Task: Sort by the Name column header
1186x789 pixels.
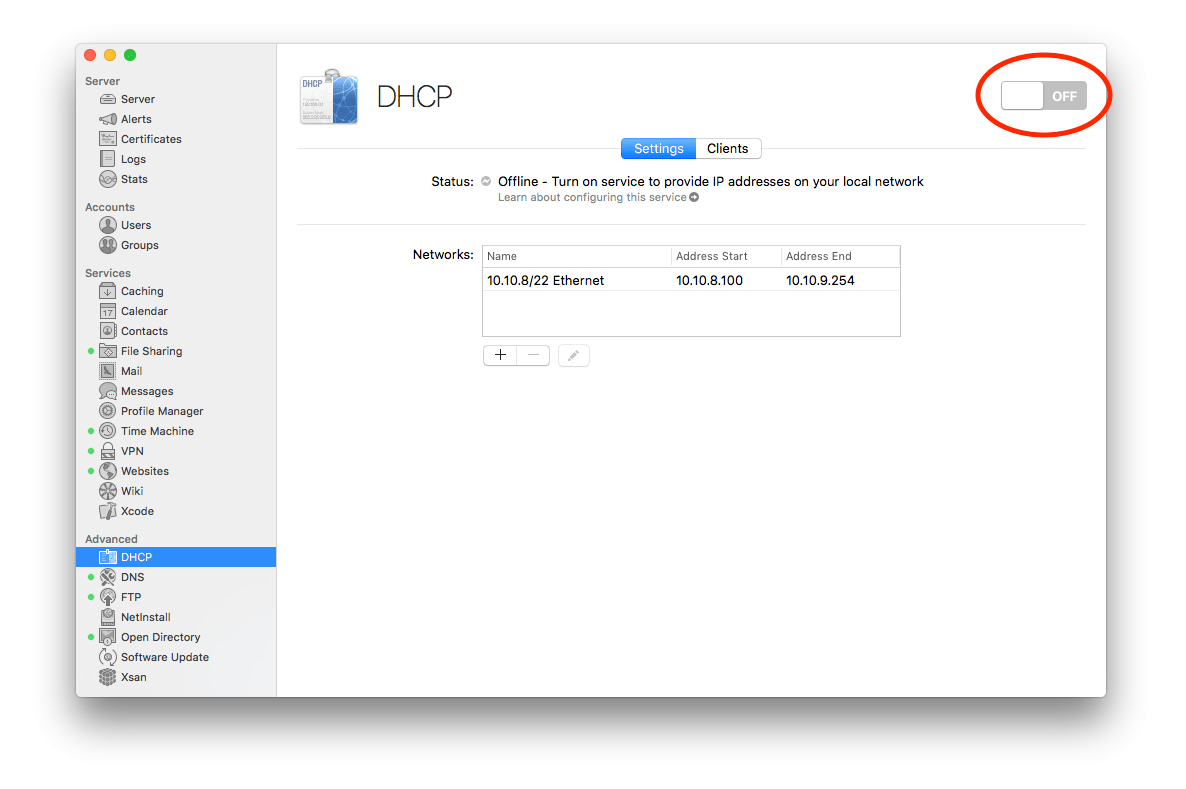Action: [576, 256]
